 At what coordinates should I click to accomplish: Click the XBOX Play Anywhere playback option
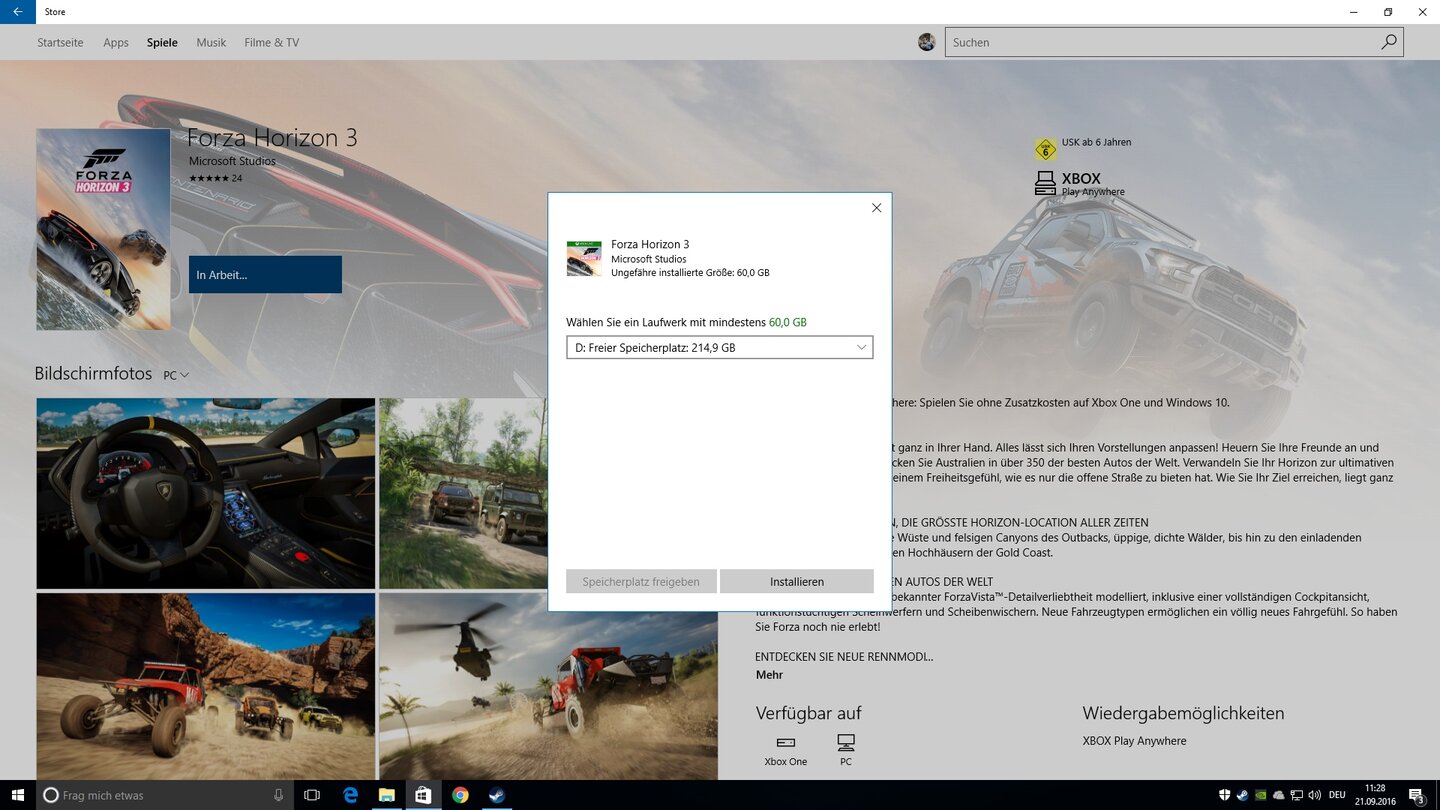[x=1134, y=741]
